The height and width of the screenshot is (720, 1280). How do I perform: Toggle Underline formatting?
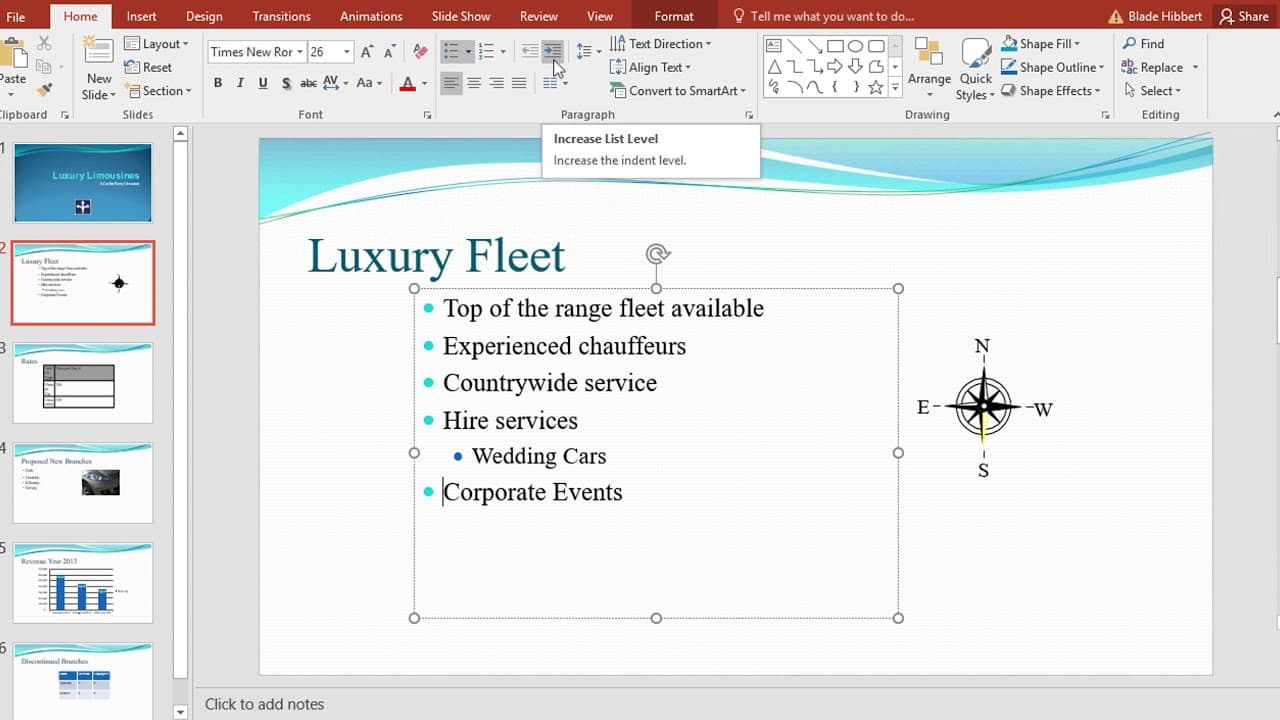pos(263,83)
